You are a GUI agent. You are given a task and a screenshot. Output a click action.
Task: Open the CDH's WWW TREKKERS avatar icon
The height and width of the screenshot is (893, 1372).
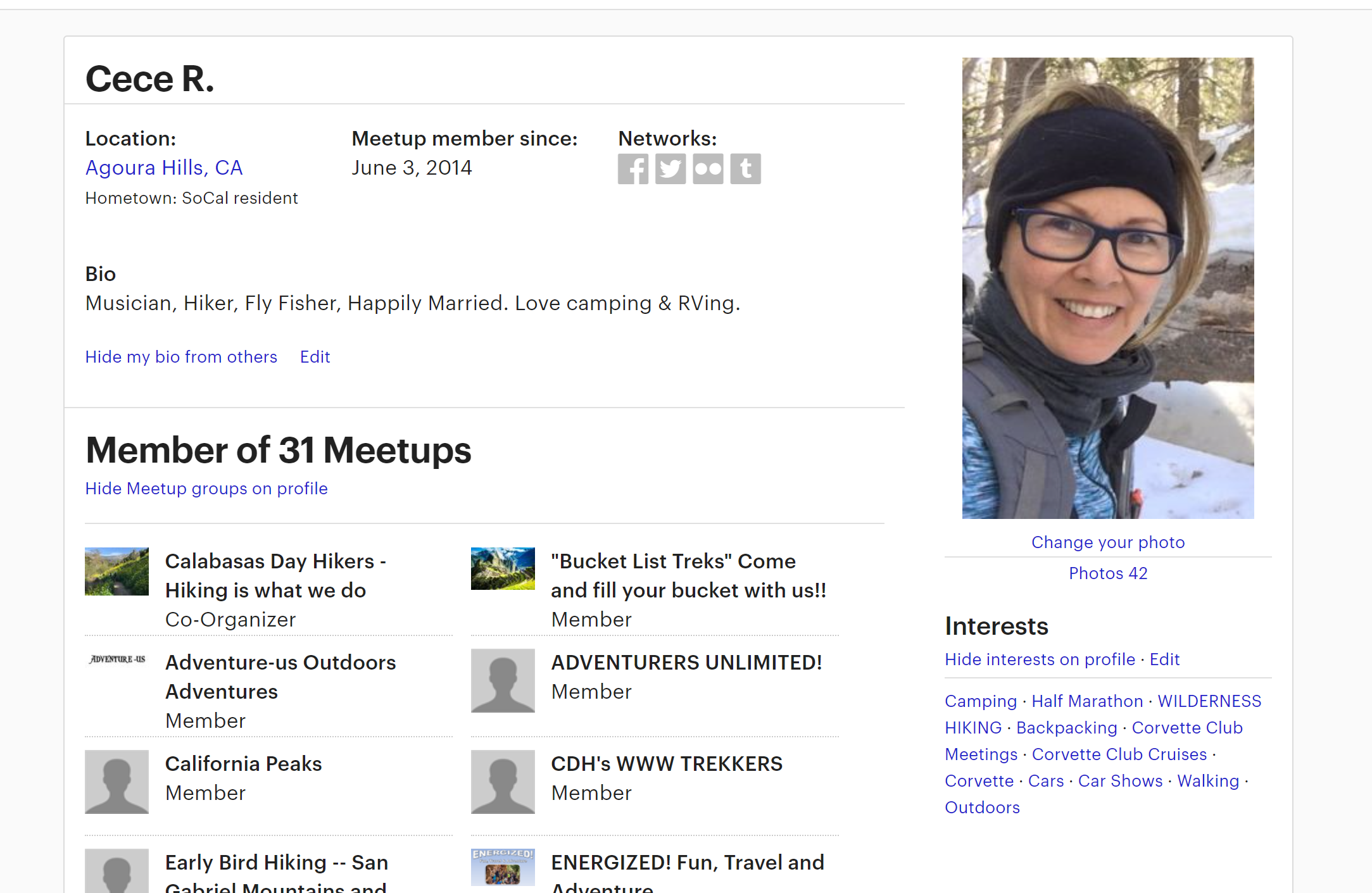503,782
